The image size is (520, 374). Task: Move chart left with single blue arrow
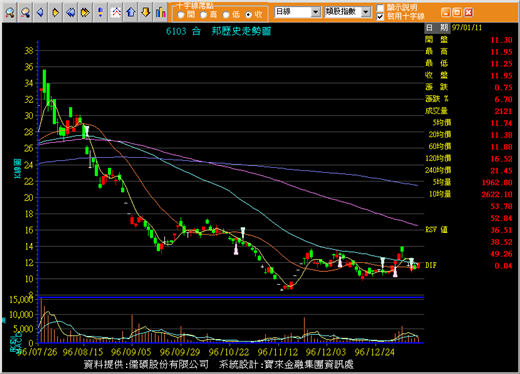(x=40, y=13)
